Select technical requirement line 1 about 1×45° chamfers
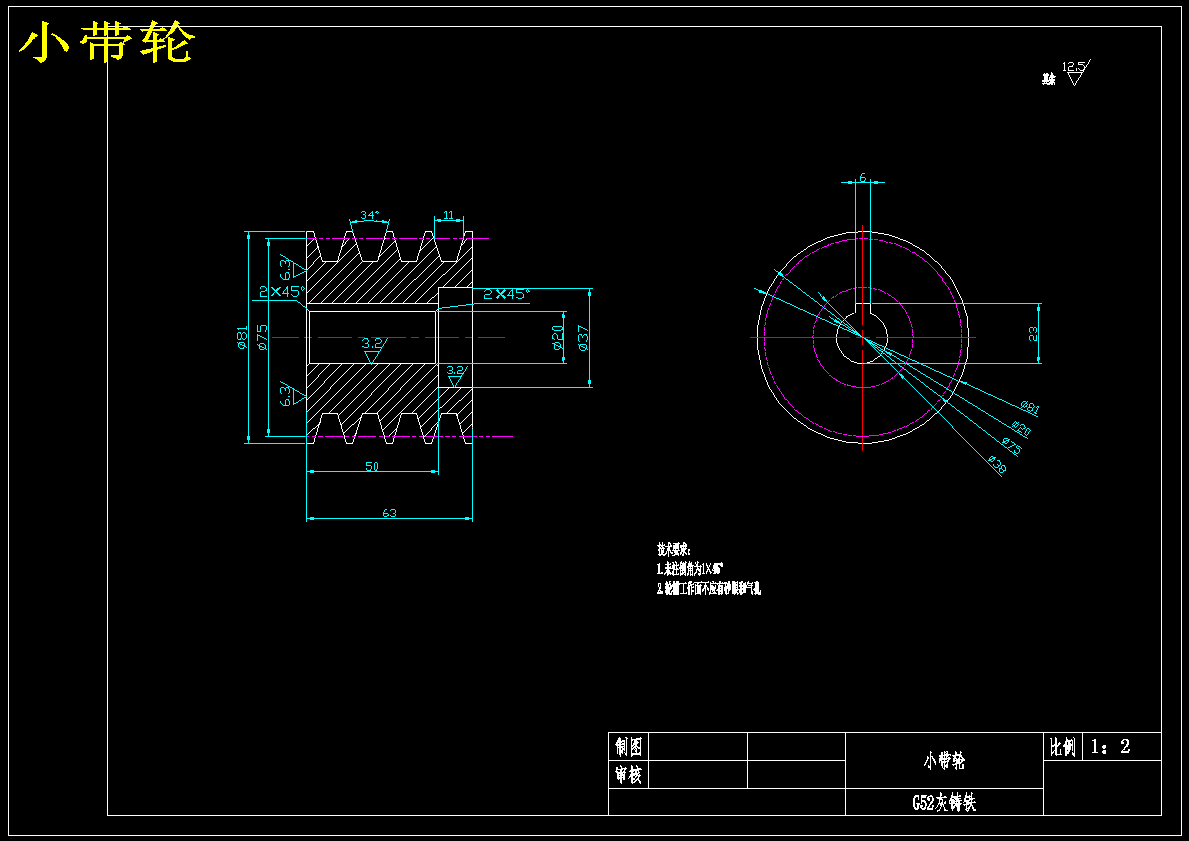Screen dimensions: 1189x841 [689, 569]
